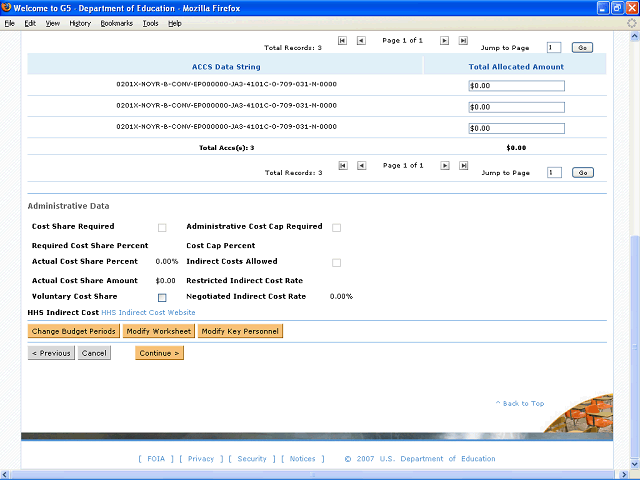
Task: Toggle the Voluntary Cost Share checkbox
Action: tap(162, 298)
